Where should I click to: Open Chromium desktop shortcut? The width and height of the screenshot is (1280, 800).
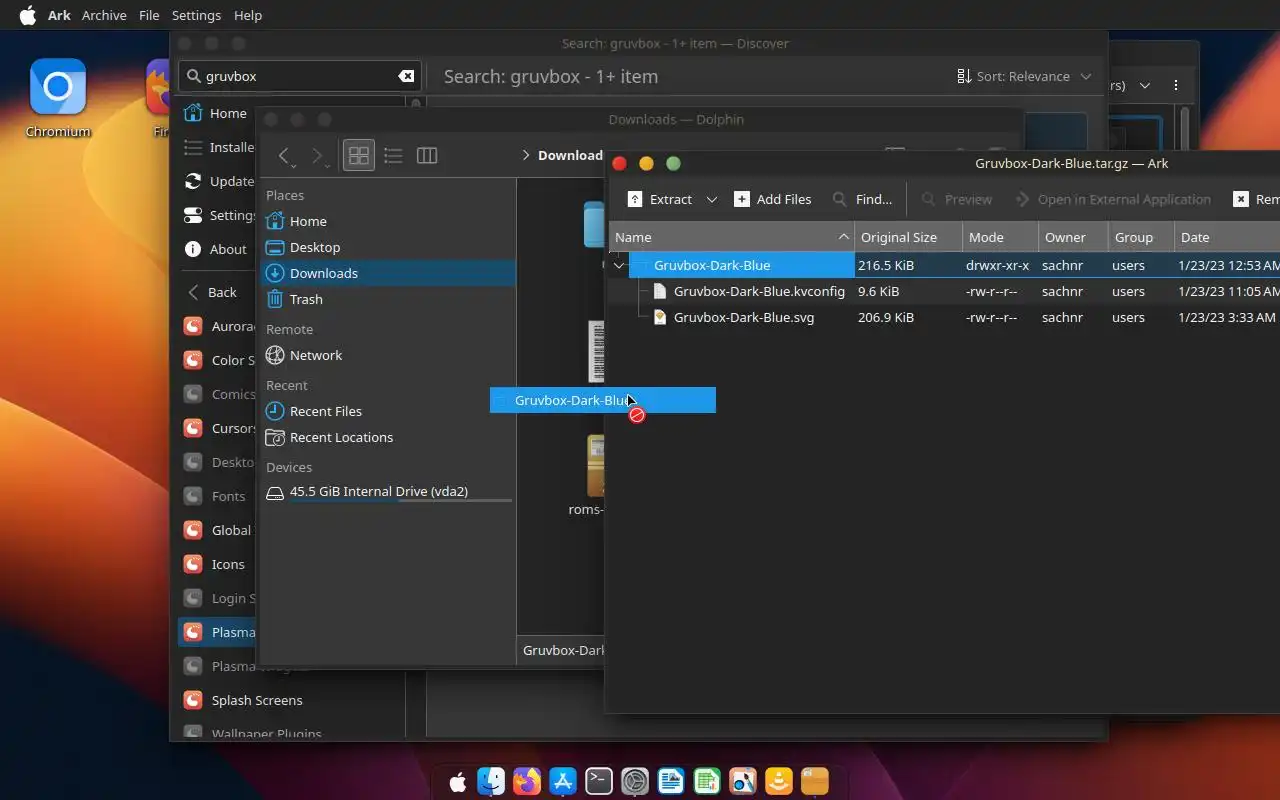click(58, 98)
